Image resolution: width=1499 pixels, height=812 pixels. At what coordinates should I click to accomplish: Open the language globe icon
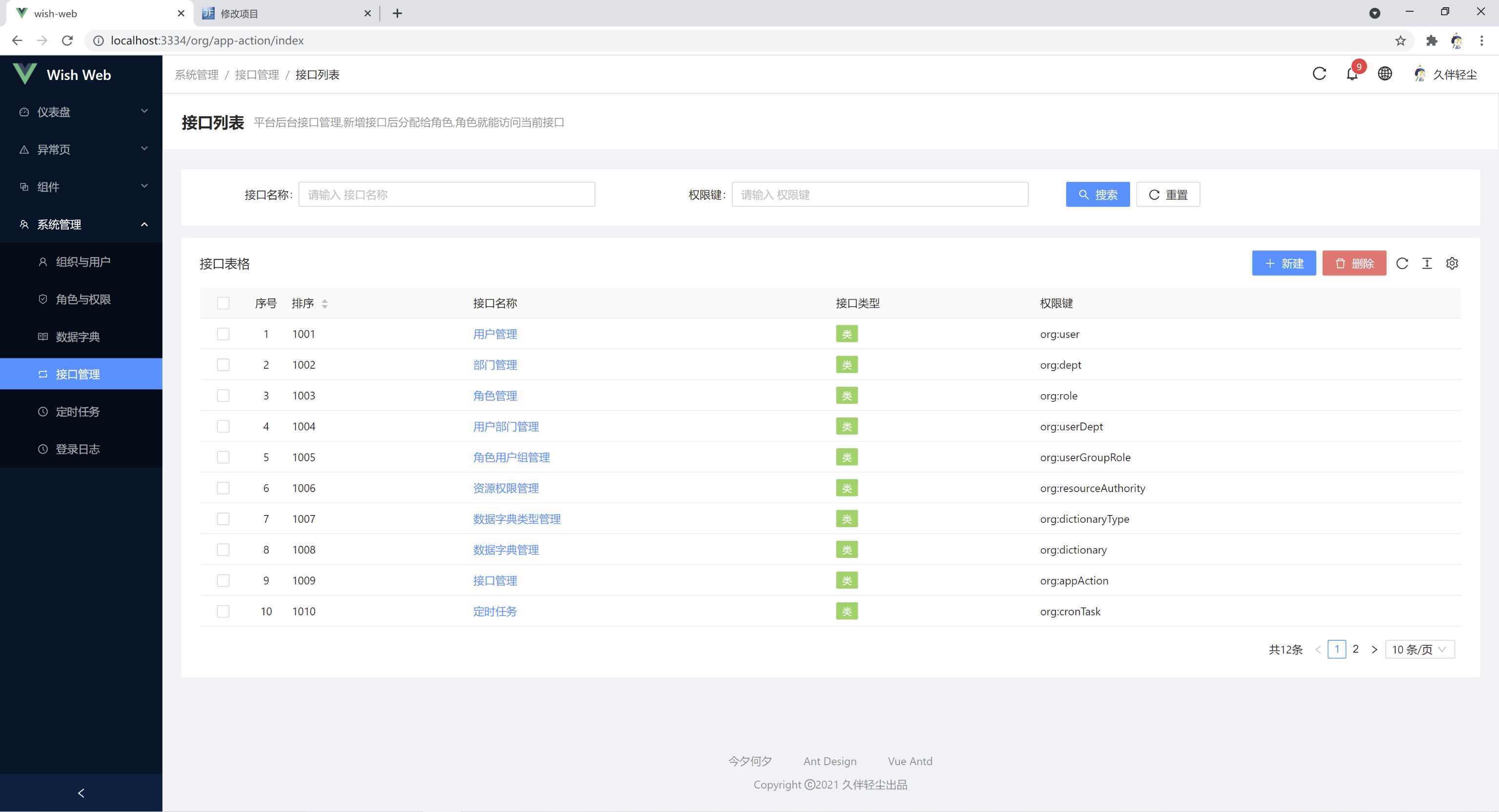coord(1385,74)
